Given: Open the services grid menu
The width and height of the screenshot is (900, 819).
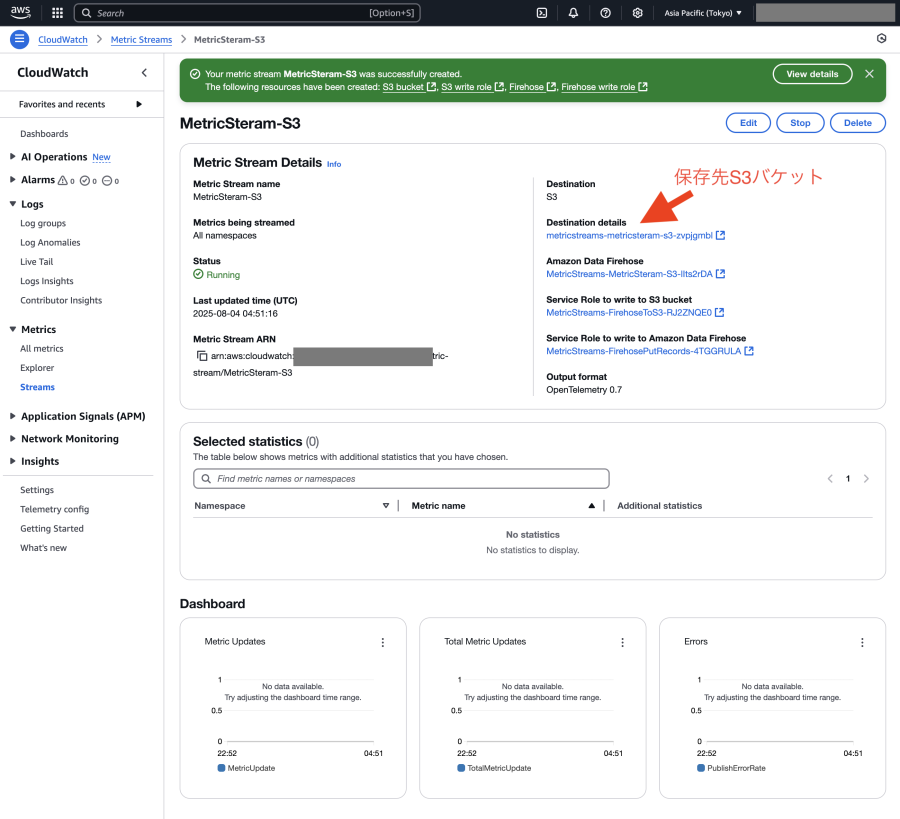Looking at the screenshot, I should (57, 13).
